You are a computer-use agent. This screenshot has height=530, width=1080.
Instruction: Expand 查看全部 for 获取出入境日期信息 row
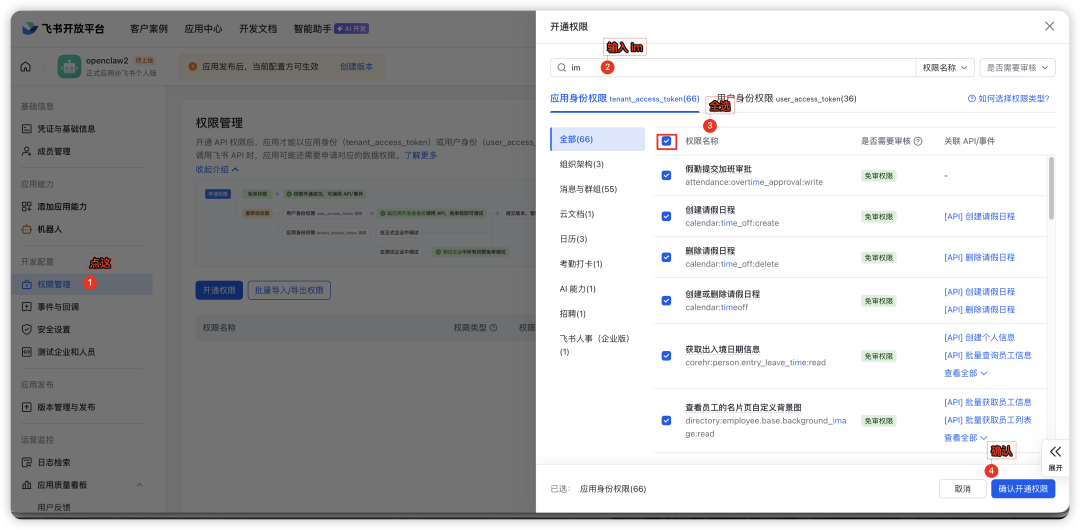point(966,373)
